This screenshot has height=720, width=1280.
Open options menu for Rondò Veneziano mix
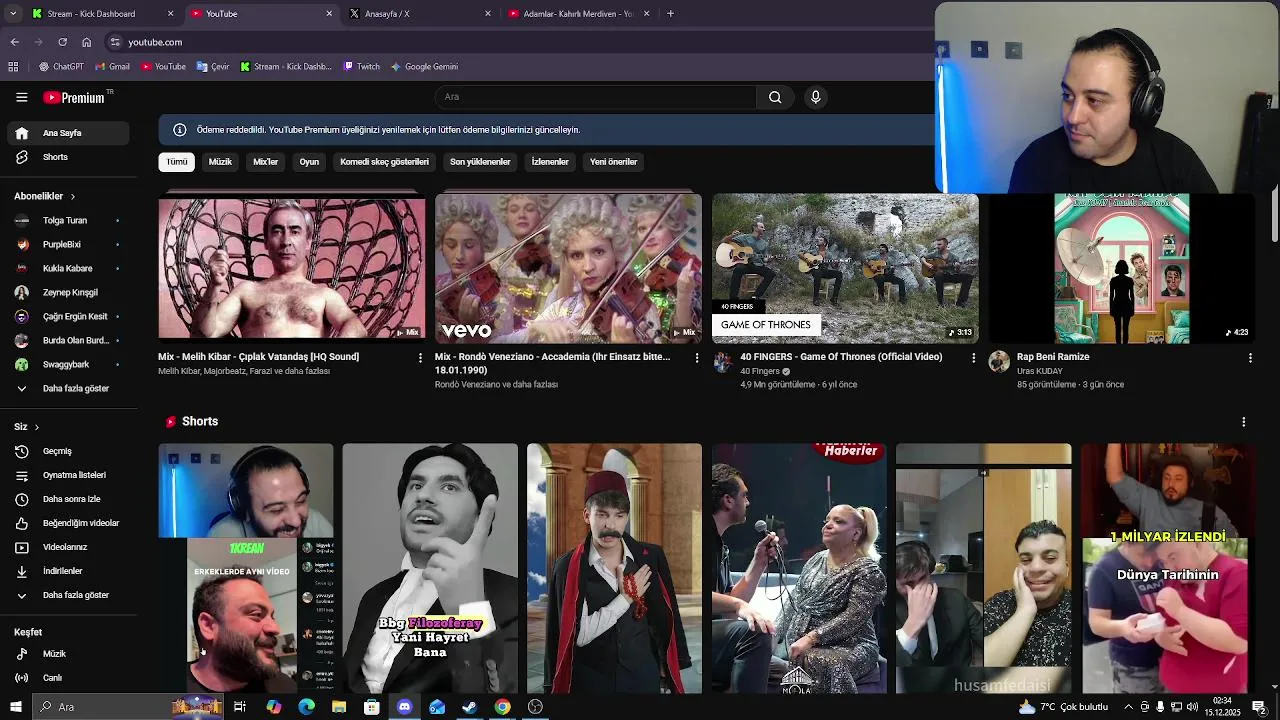click(697, 358)
